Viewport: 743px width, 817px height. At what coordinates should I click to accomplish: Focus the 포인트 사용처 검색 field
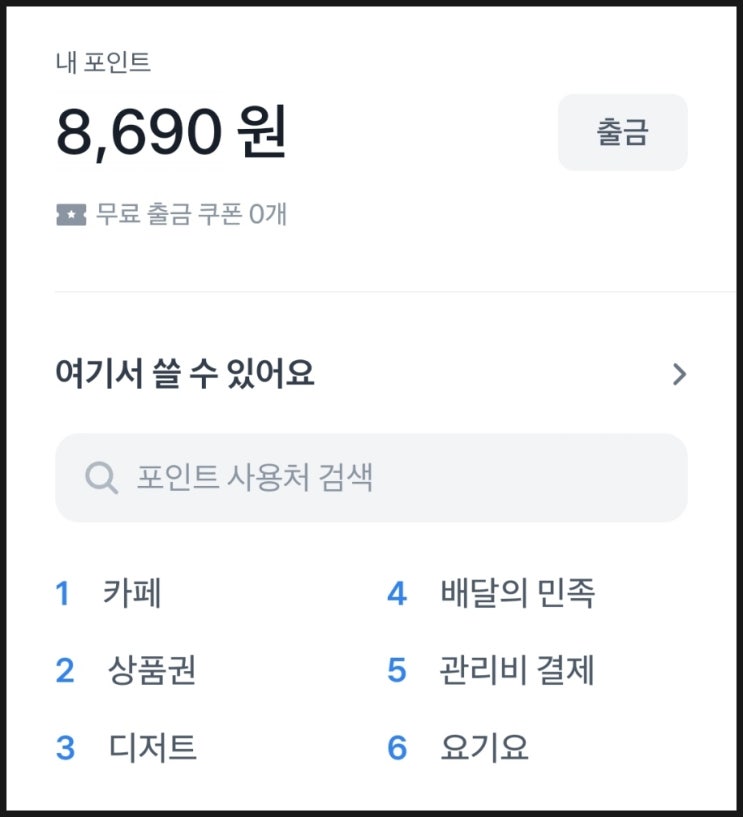[x=372, y=477]
